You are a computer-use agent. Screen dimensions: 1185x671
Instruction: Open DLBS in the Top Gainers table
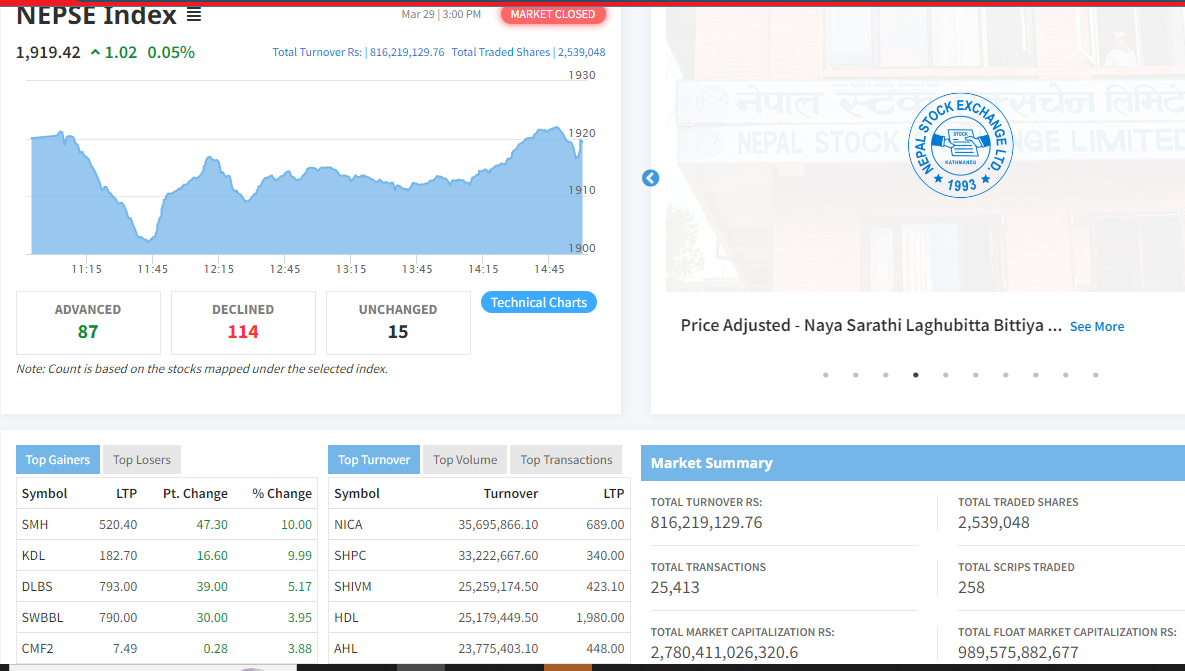(37, 586)
